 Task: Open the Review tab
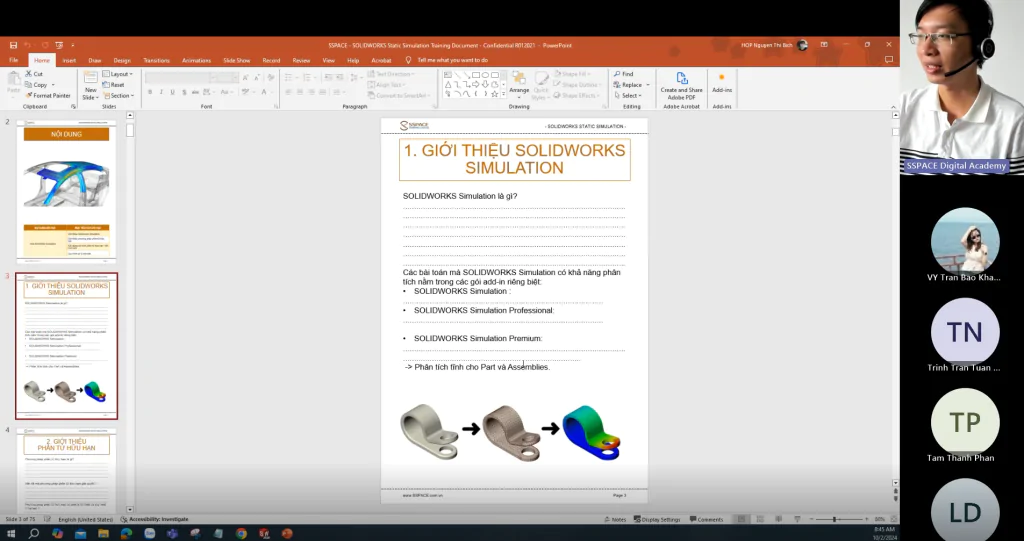click(301, 60)
